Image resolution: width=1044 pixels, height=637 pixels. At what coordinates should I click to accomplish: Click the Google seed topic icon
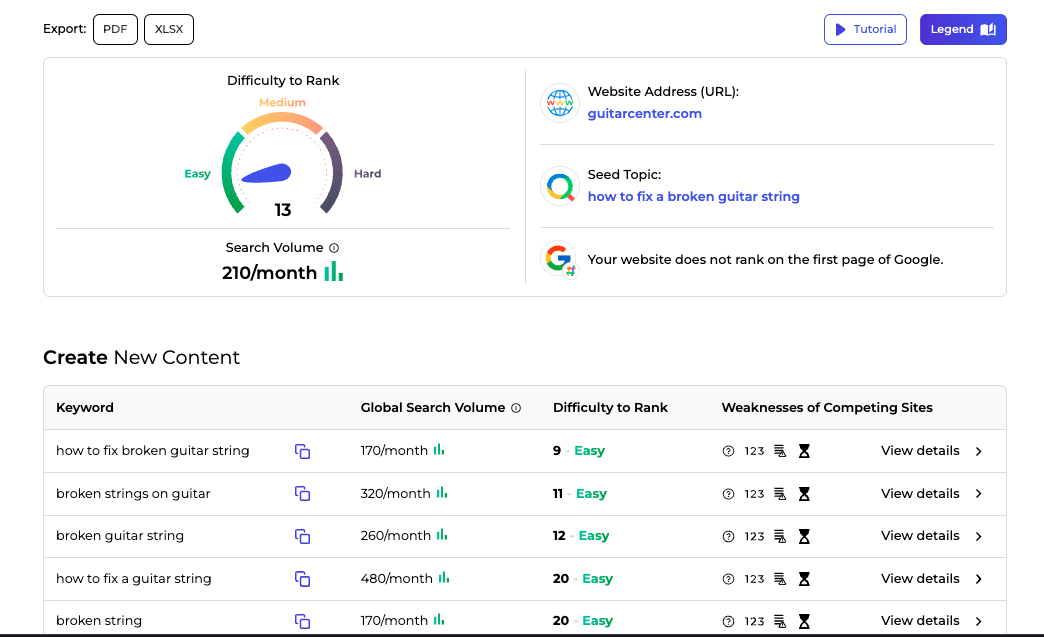click(x=559, y=187)
